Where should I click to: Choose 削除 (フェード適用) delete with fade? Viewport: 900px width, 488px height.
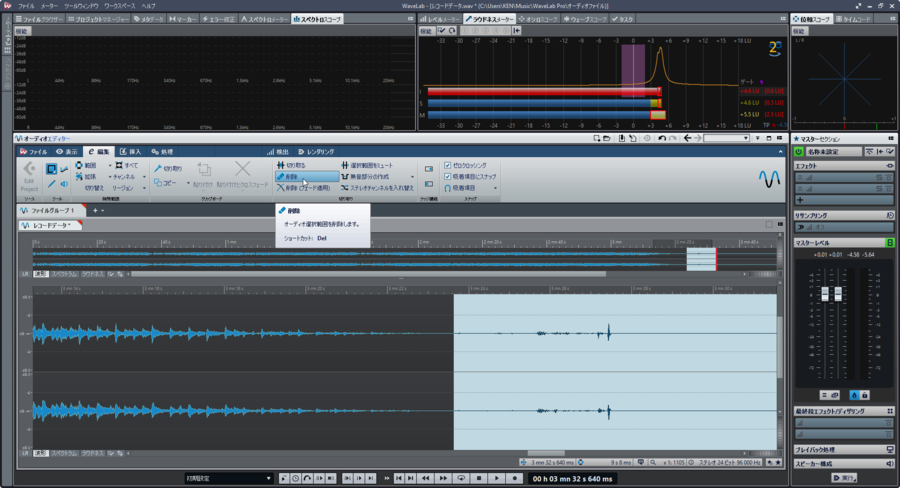pyautogui.click(x=304, y=188)
